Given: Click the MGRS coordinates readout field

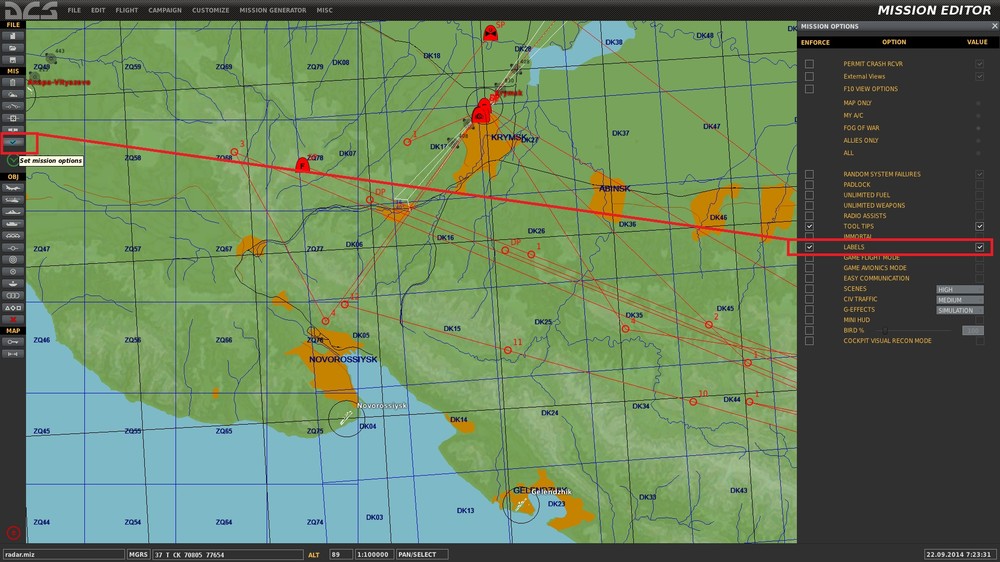Looking at the screenshot, I should [x=228, y=554].
